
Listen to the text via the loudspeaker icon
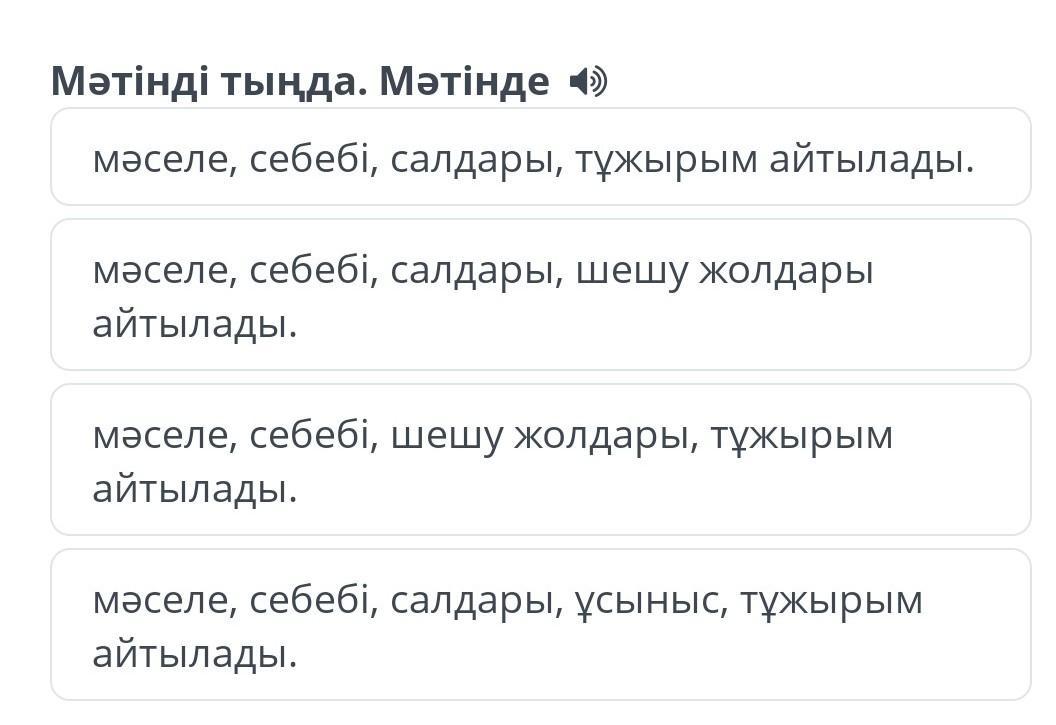[x=587, y=81]
